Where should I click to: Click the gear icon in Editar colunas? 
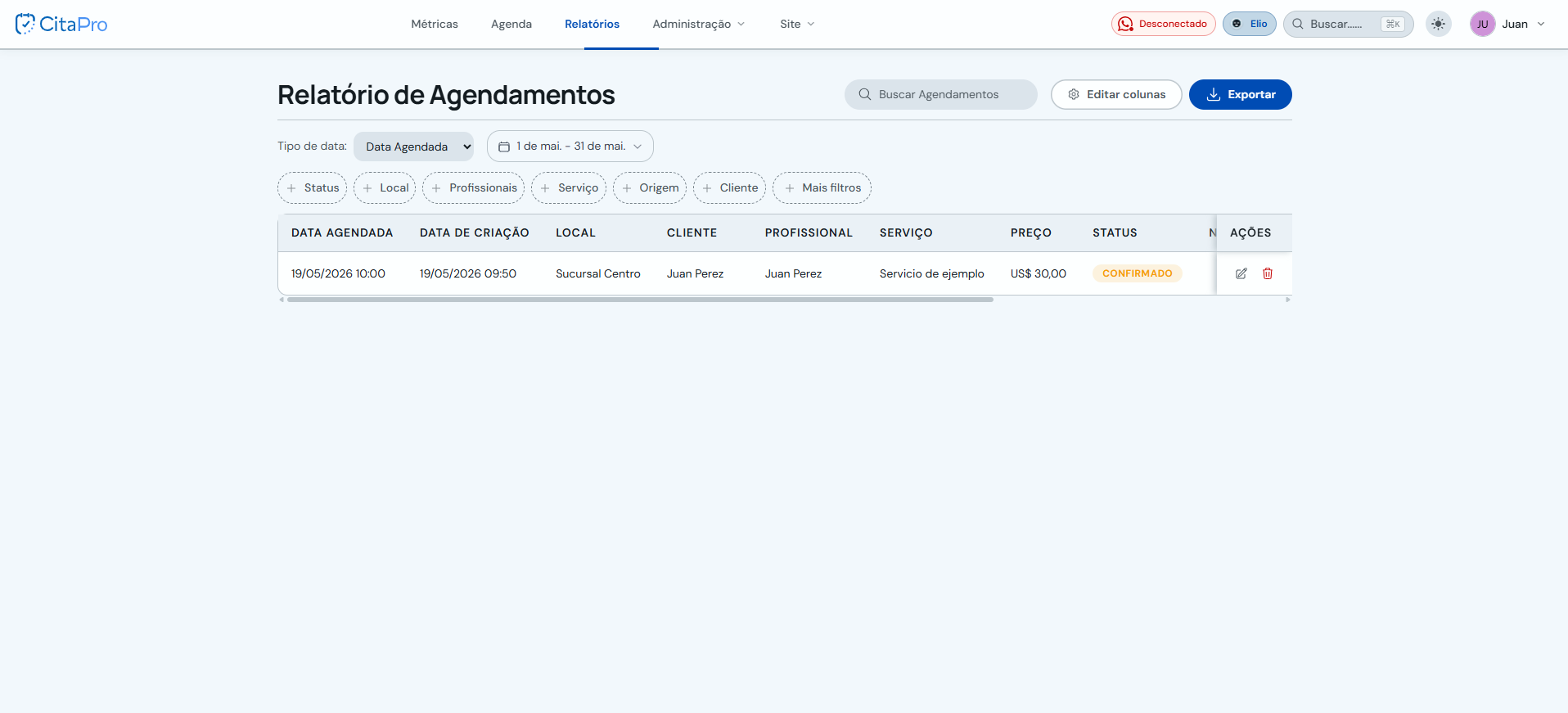tap(1074, 94)
